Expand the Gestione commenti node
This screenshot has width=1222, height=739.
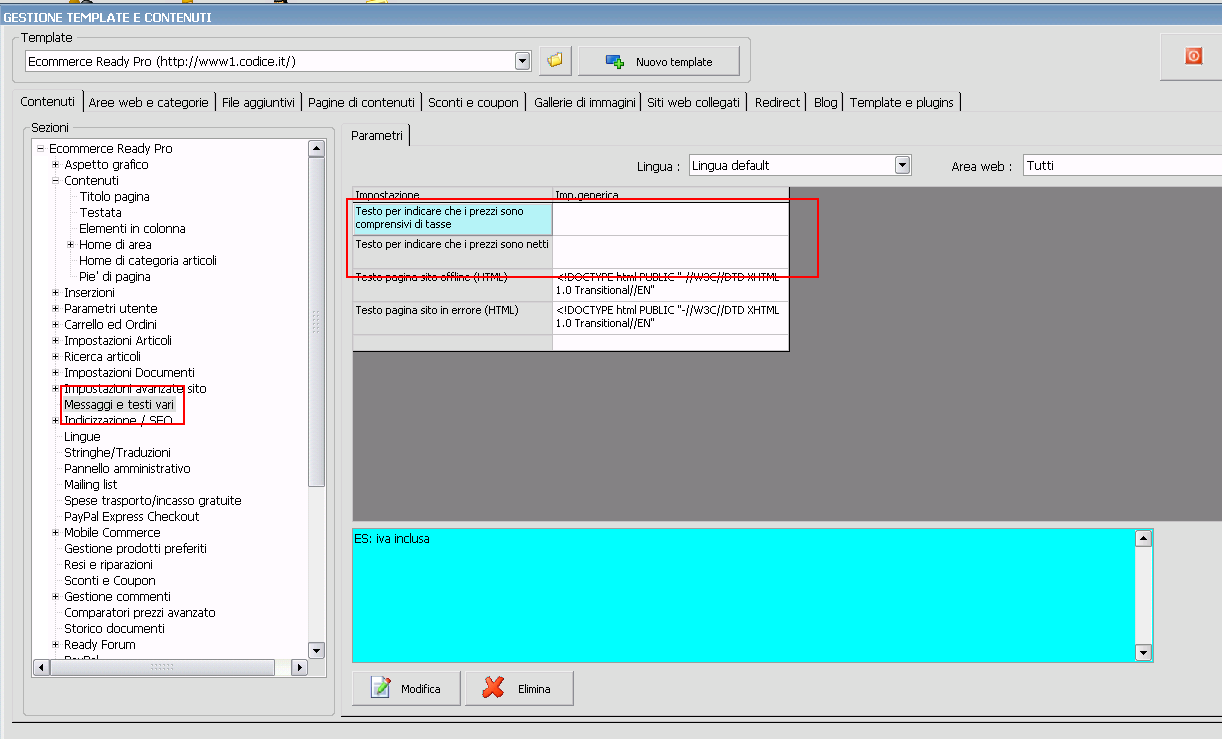[56, 596]
